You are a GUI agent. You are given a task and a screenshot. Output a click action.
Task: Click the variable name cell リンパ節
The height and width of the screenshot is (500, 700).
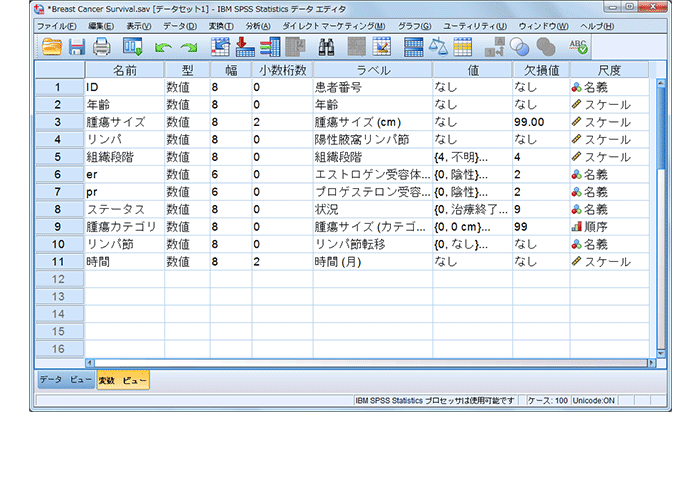(125, 244)
